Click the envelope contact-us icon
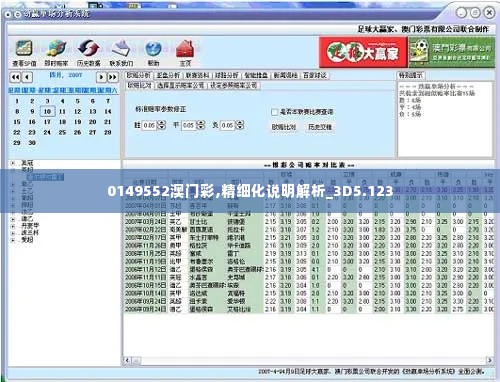The width and height of the screenshot is (500, 382). [x=121, y=49]
